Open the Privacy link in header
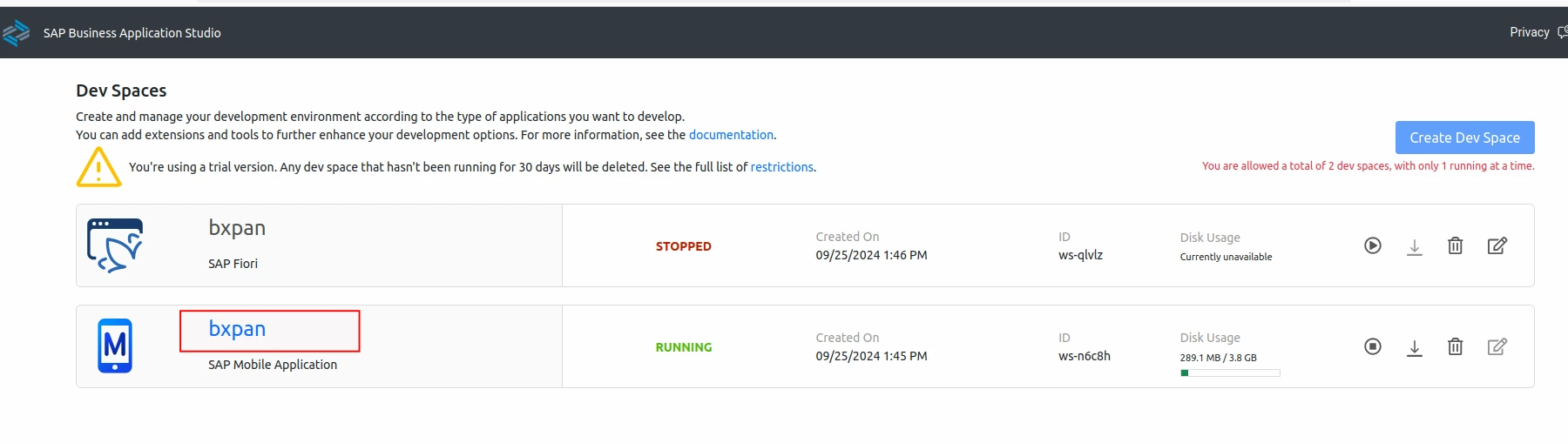Screen dimensions: 1568x443 tap(1529, 32)
